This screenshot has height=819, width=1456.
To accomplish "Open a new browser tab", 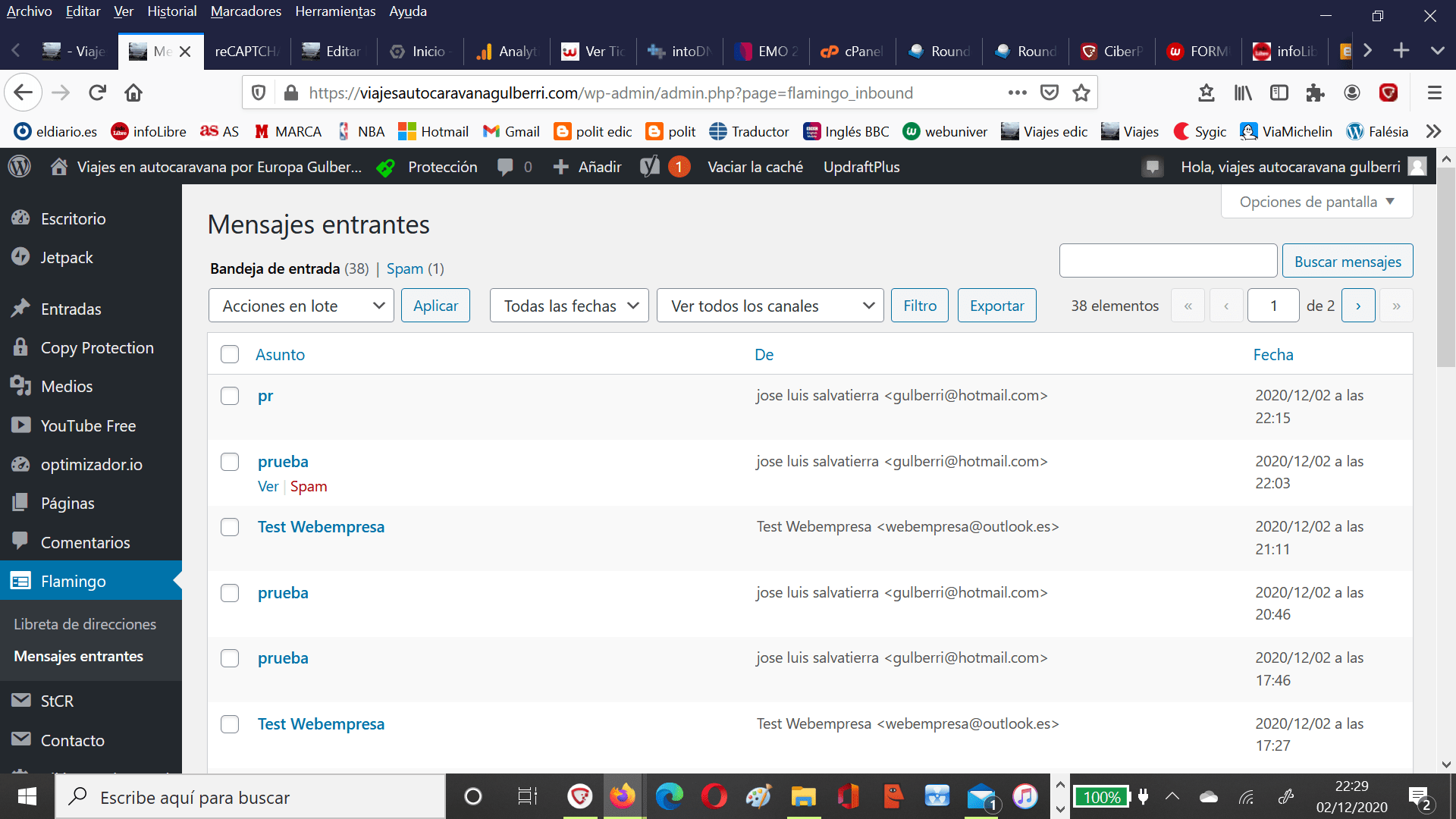I will point(1401,51).
